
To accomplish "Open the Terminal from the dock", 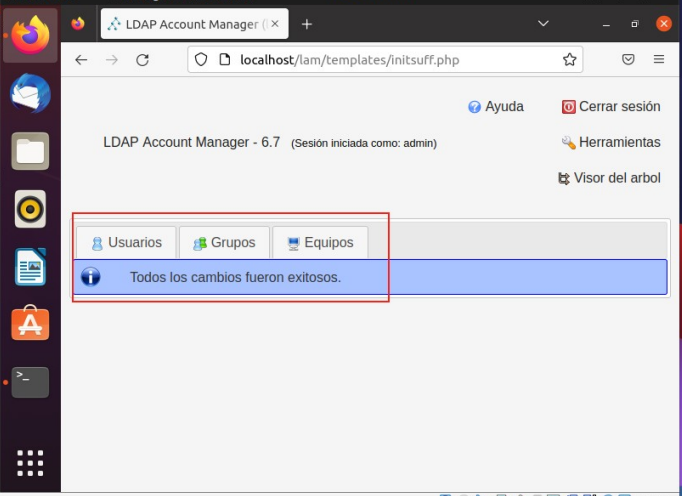I will click(30, 382).
